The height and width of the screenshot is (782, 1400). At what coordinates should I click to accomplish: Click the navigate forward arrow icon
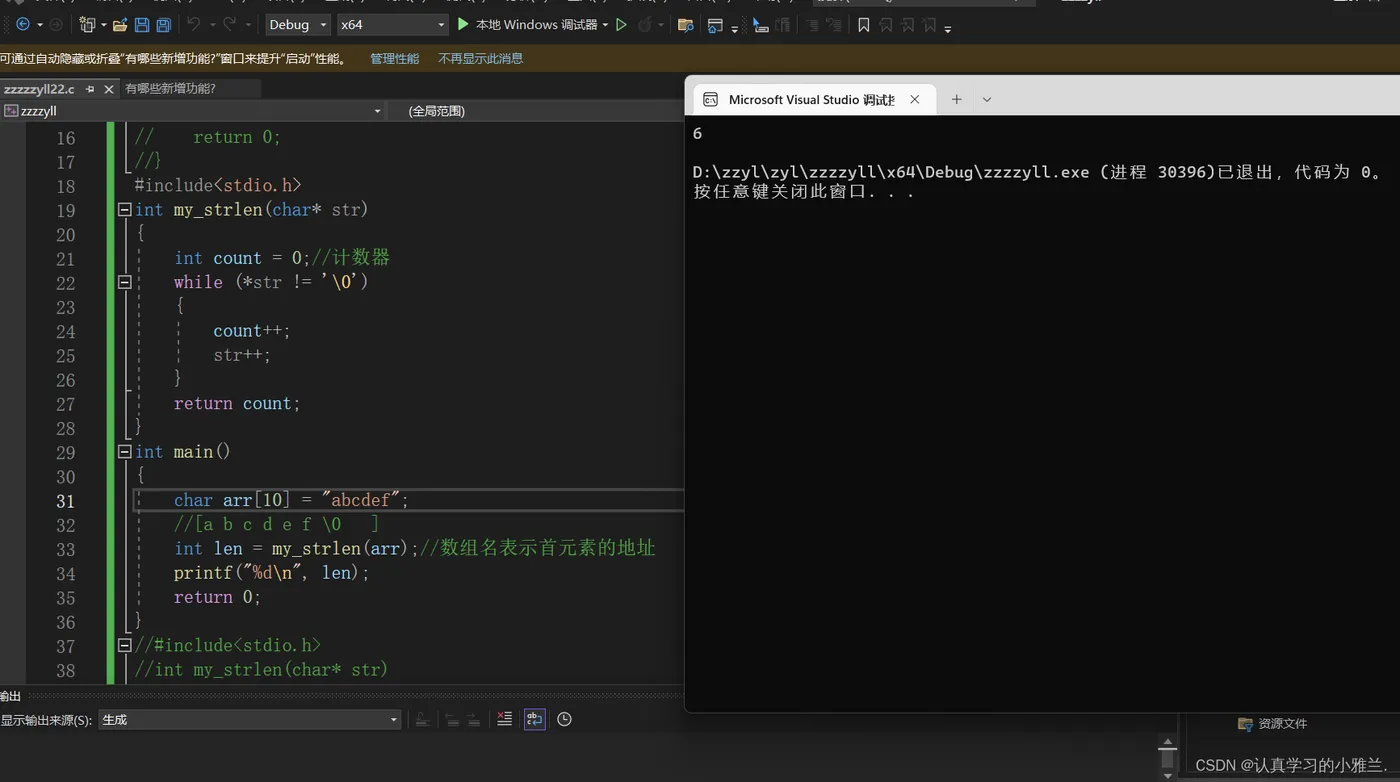[56, 24]
